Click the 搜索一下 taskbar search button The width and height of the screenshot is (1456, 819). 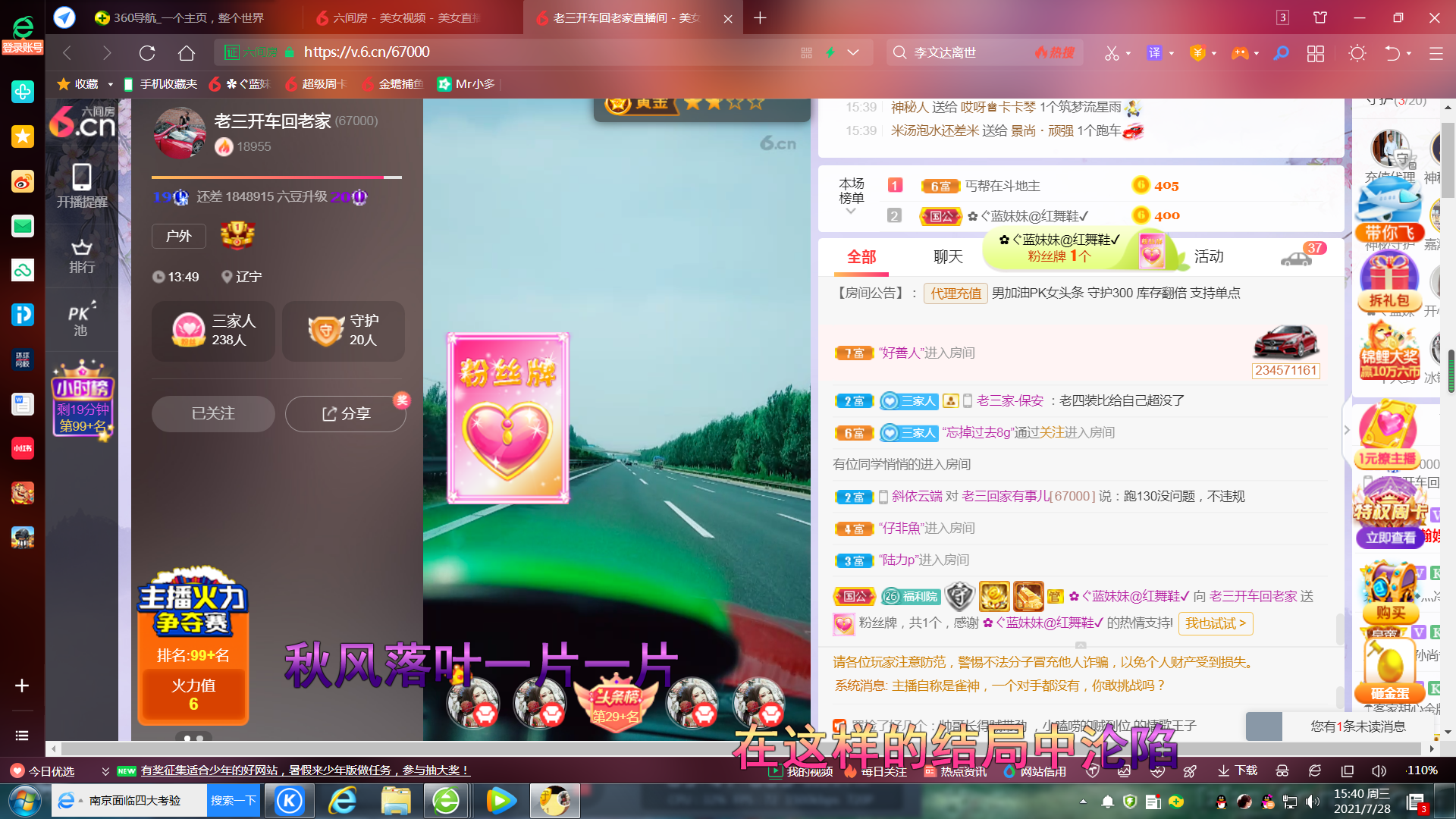tap(234, 801)
